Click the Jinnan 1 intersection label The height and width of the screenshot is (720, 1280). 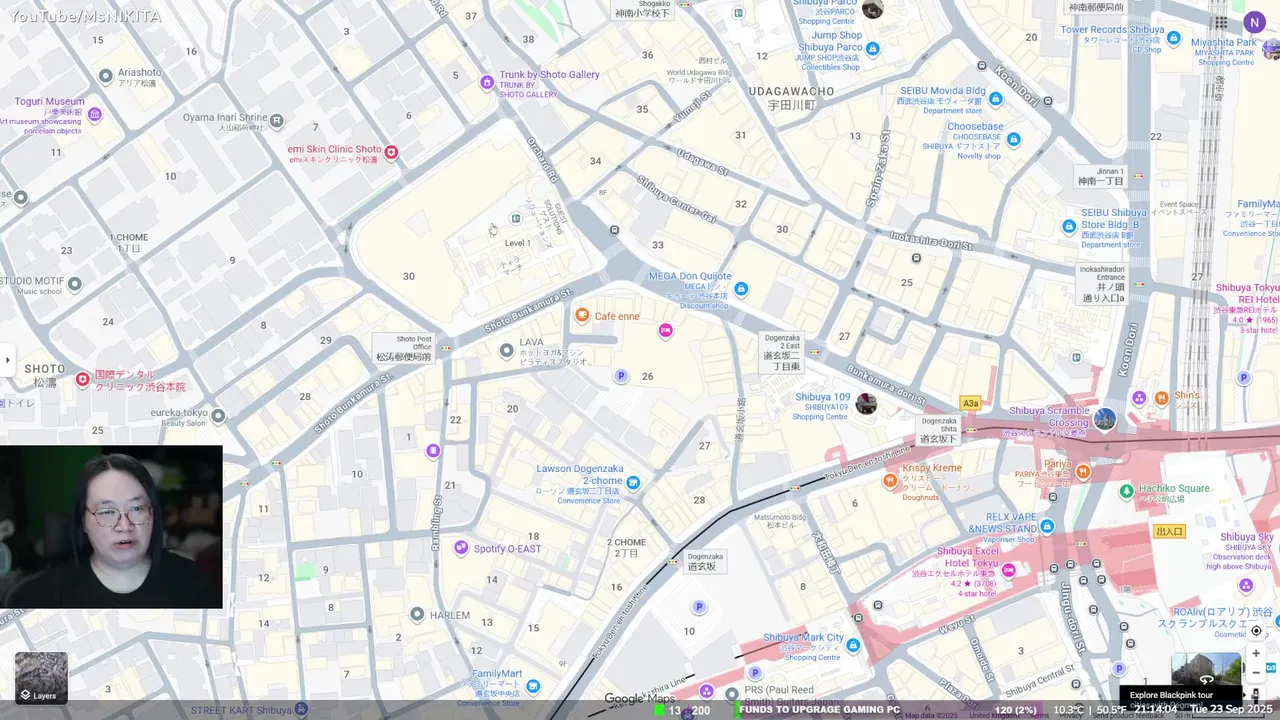[1100, 176]
